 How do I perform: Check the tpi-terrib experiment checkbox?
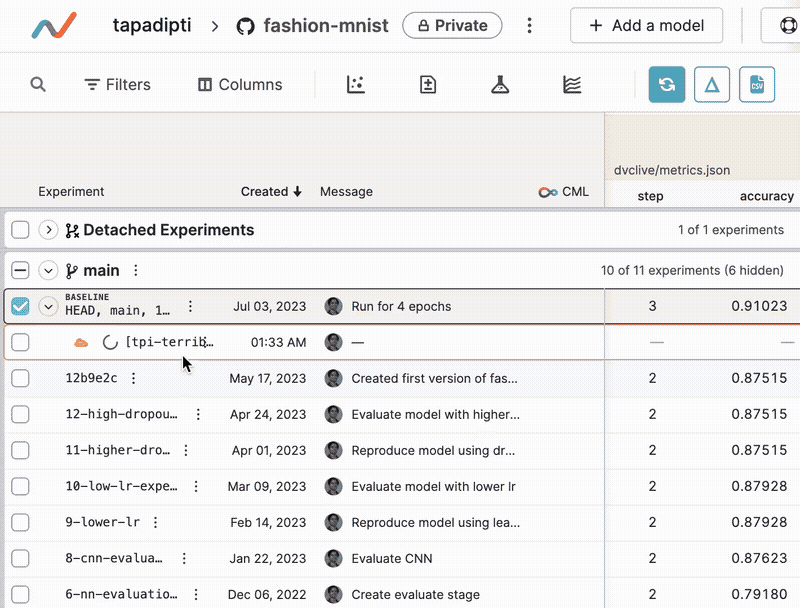click(20, 342)
